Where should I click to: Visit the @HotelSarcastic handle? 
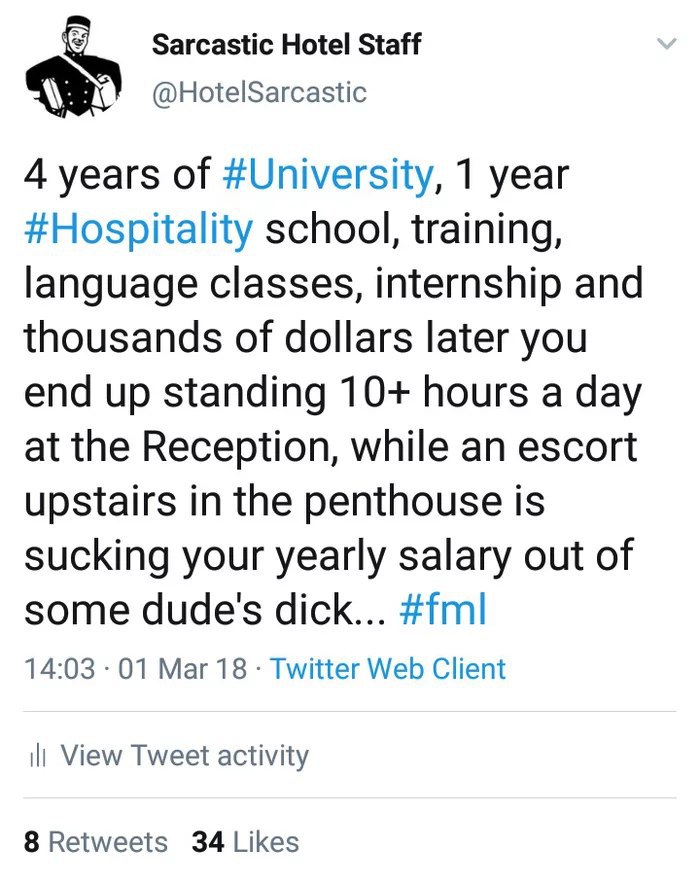259,94
